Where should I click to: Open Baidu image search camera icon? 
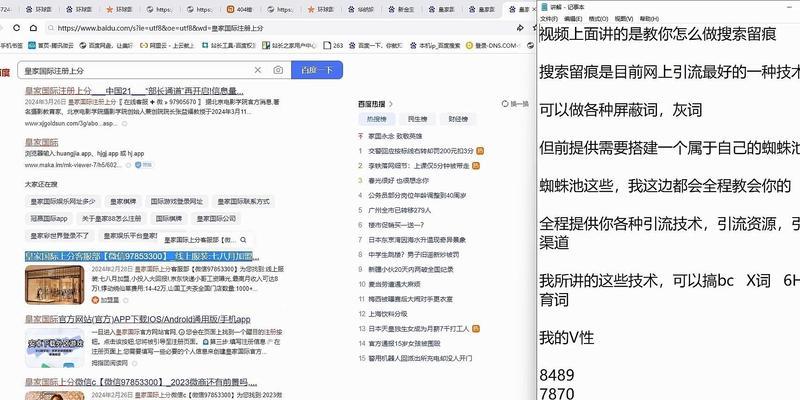278,70
